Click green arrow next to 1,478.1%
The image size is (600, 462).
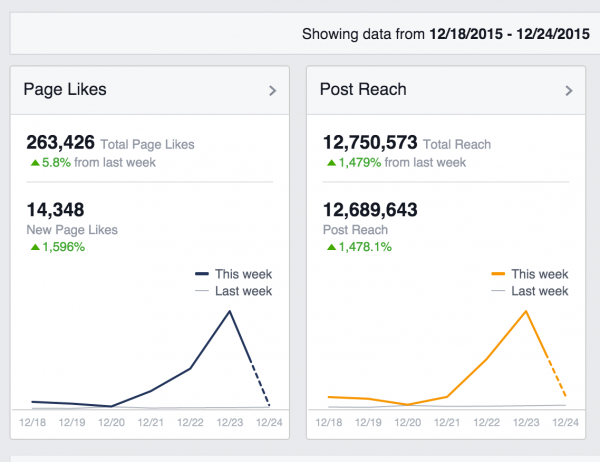332,247
